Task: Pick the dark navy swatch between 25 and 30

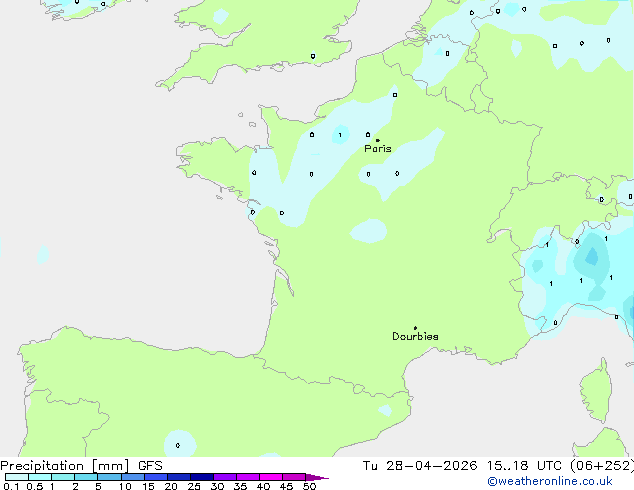Action: 202,477
